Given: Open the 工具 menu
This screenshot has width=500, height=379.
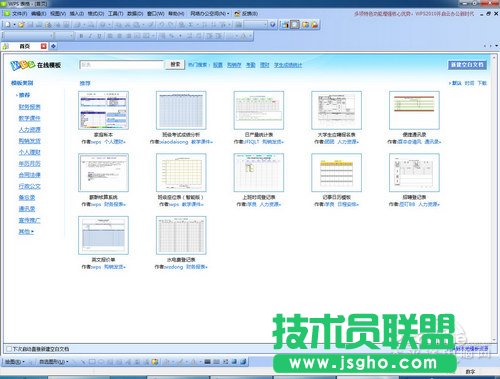Looking at the screenshot, I should click(116, 14).
